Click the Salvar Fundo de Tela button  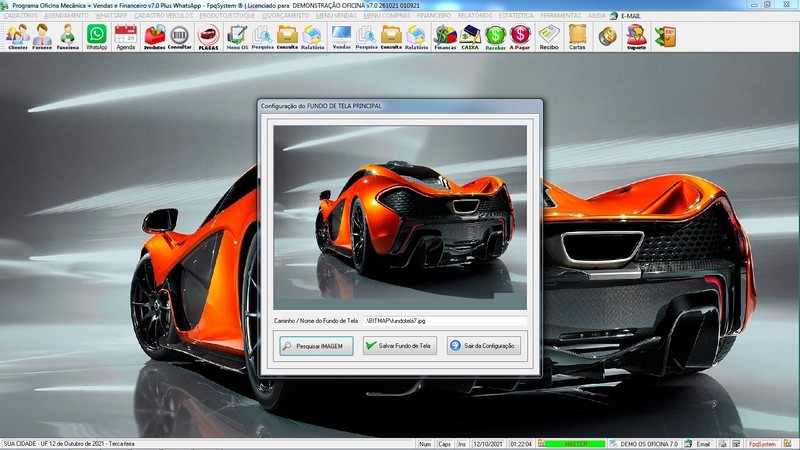coord(399,345)
